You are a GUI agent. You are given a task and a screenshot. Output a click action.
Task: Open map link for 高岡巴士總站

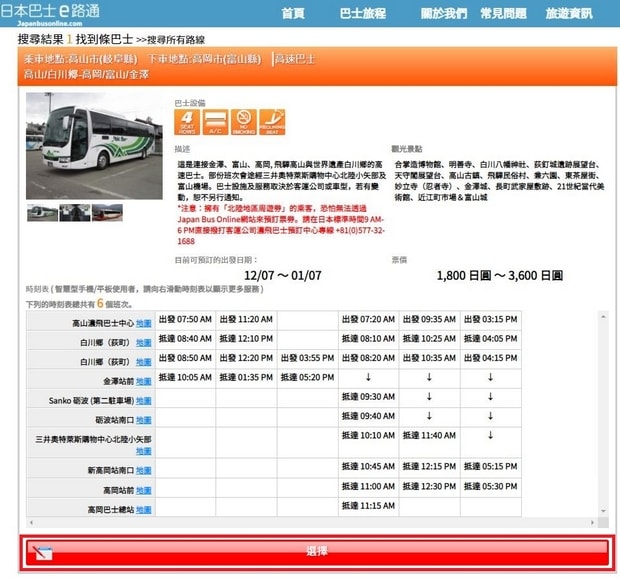click(144, 510)
